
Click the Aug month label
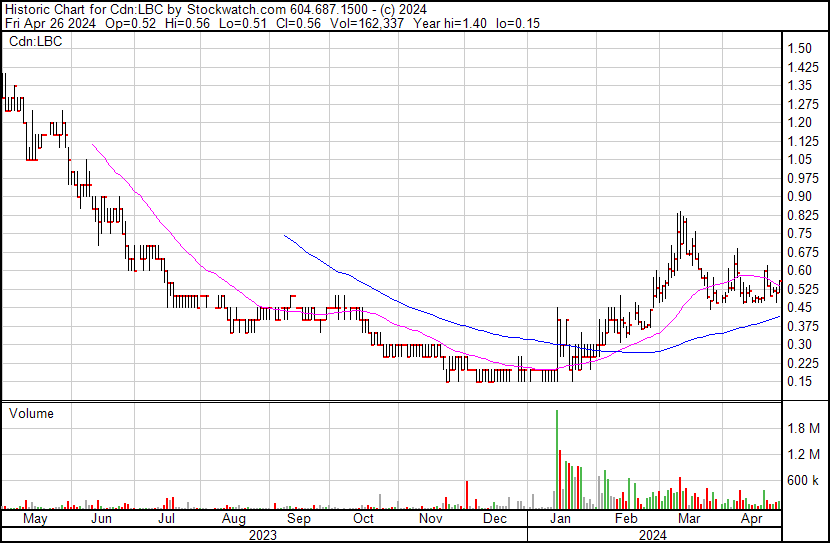click(x=233, y=519)
